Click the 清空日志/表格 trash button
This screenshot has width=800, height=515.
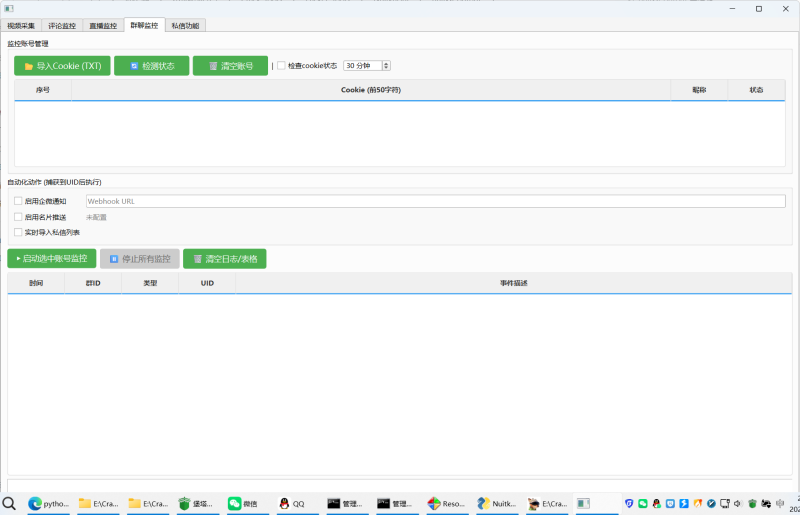tap(224, 259)
